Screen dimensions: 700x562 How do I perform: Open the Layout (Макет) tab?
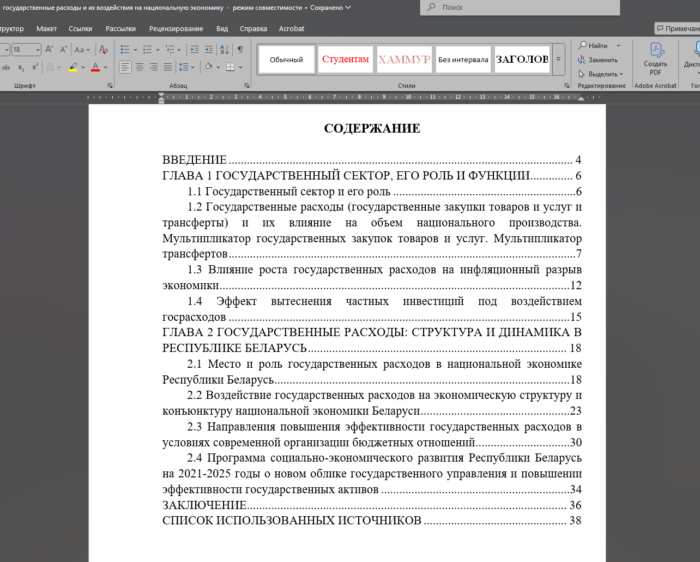[x=46, y=29]
